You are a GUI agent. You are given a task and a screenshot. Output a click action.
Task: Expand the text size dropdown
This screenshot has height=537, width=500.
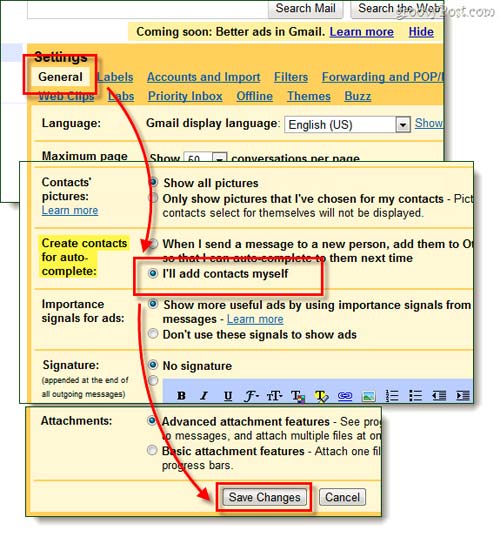coord(274,396)
